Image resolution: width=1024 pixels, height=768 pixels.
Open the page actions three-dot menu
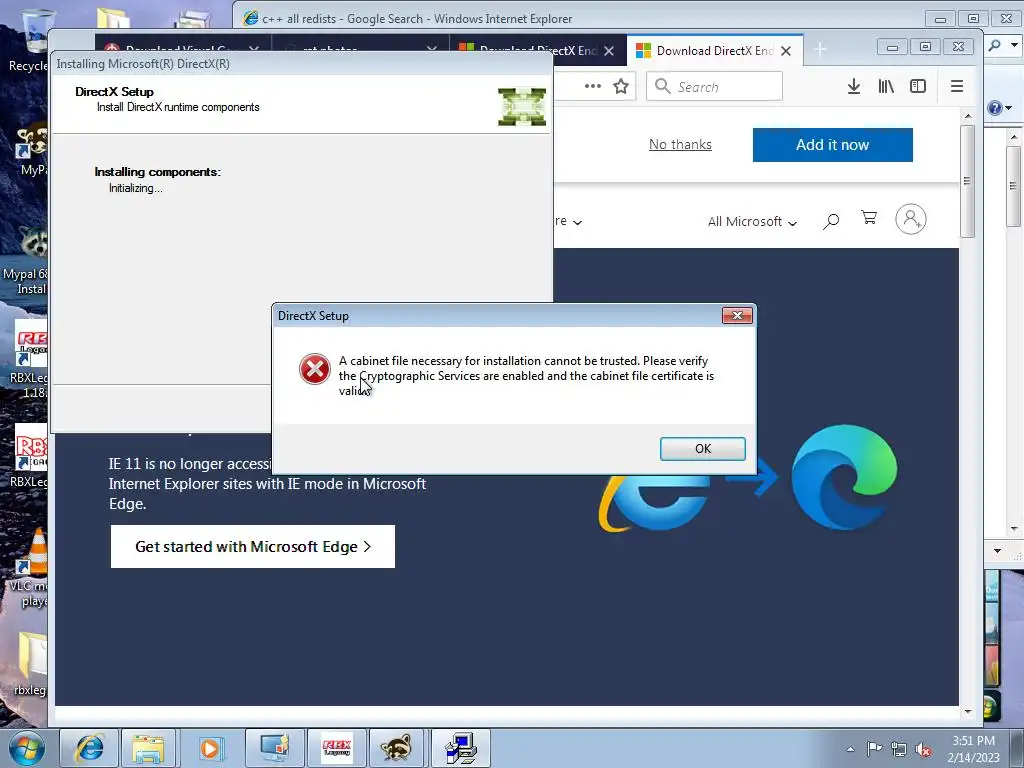[x=592, y=86]
